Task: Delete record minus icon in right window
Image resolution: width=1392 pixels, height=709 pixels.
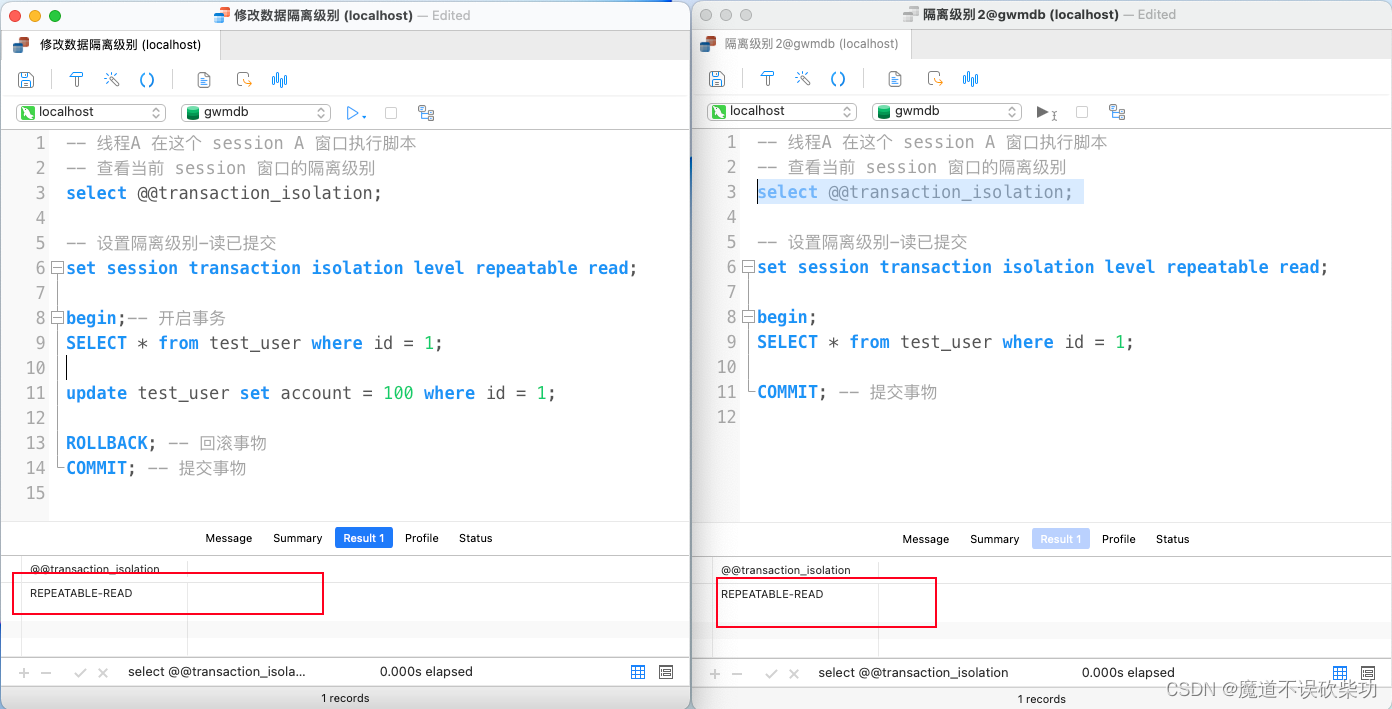Action: click(x=737, y=674)
